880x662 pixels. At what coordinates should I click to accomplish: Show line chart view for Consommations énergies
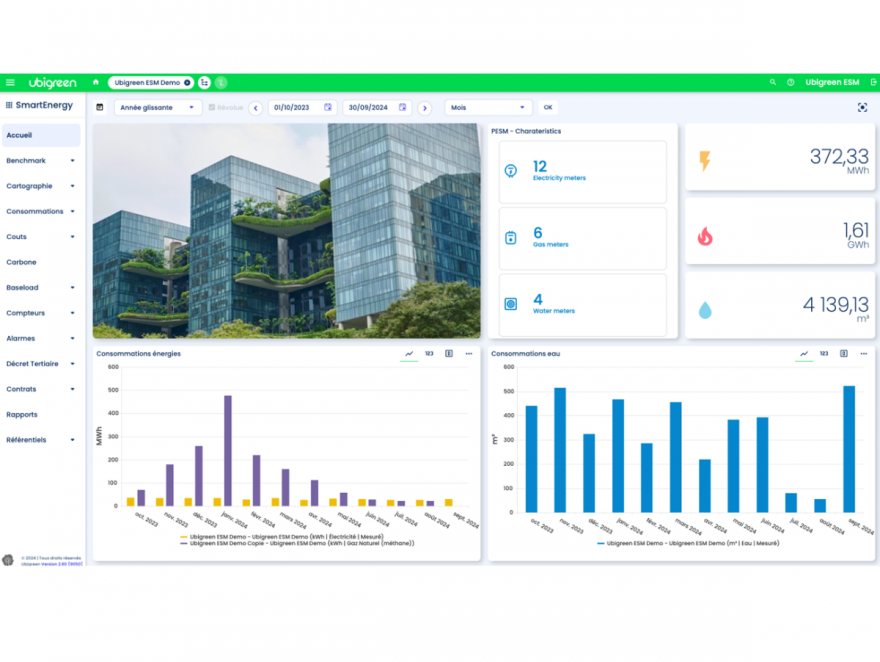[409, 354]
